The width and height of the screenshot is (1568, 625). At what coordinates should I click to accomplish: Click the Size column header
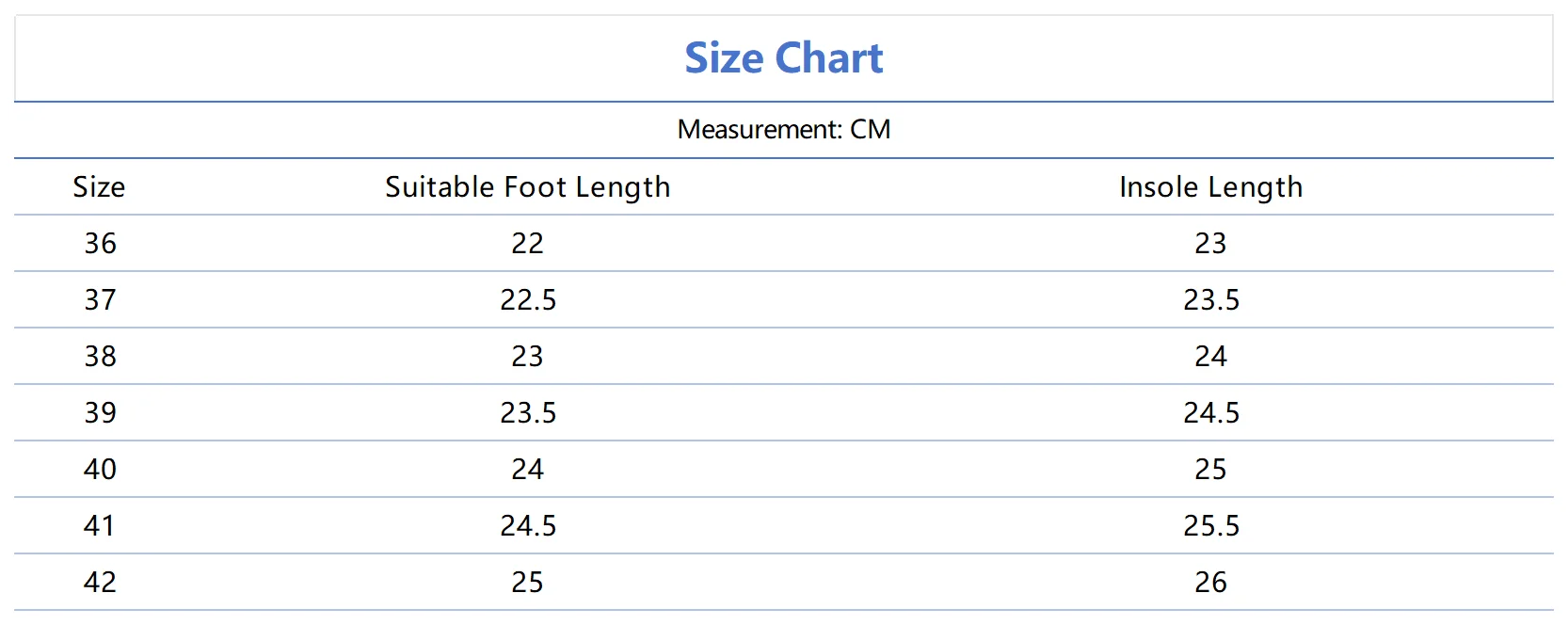(x=99, y=187)
